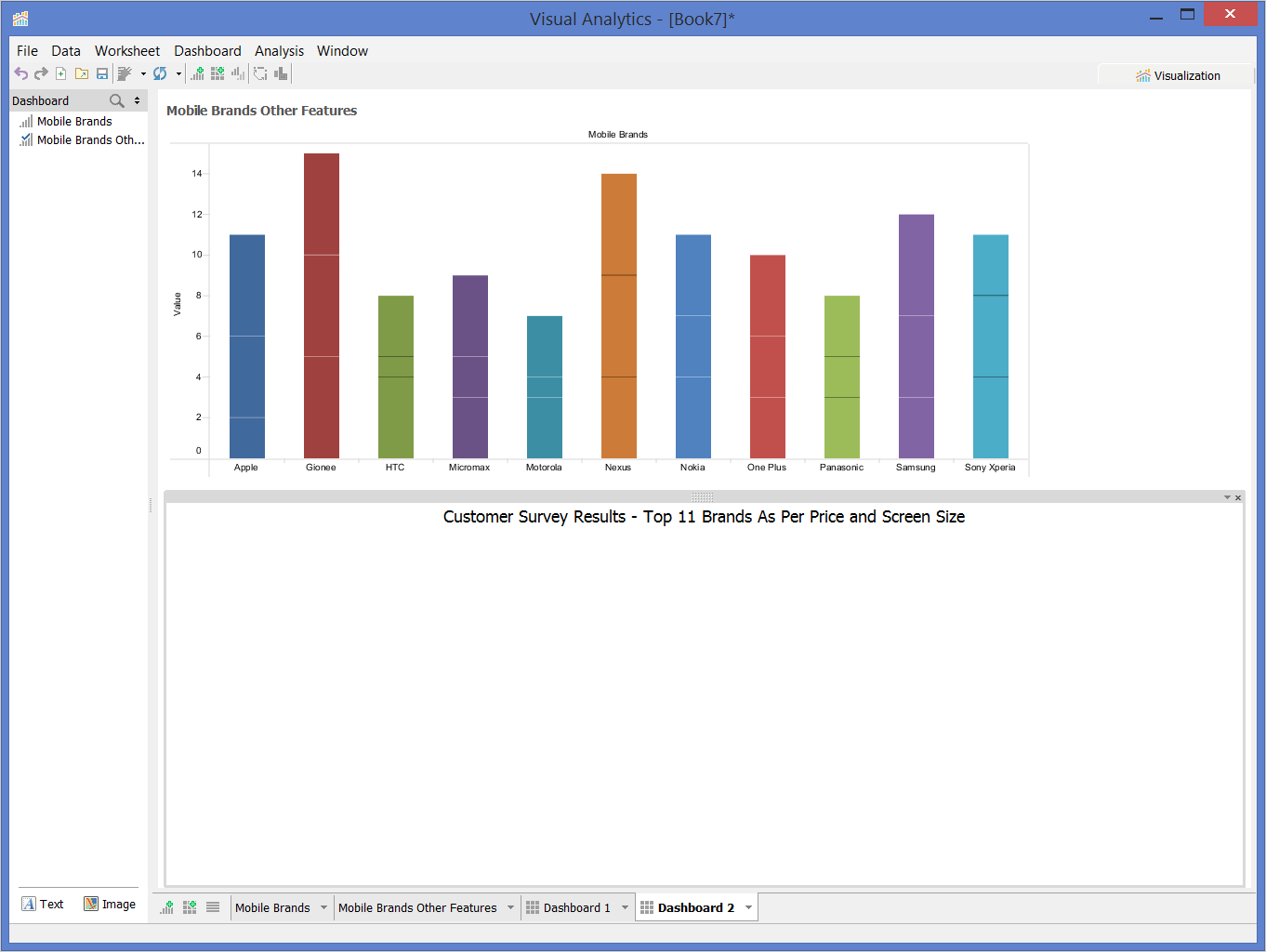This screenshot has height=952, width=1266.
Task: Search the Dashboard panel with magnifier
Action: tap(116, 100)
